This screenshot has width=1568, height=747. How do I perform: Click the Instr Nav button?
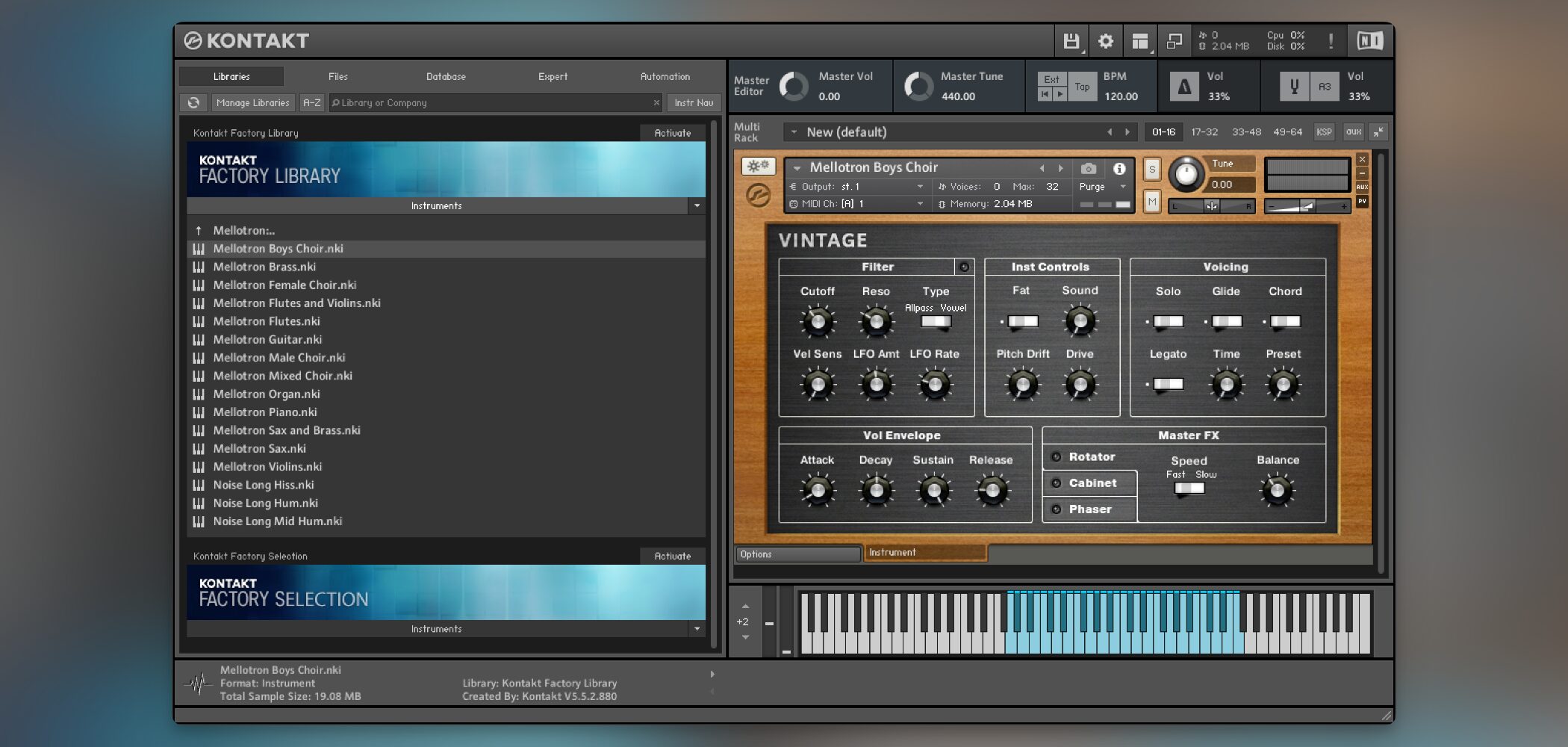tap(694, 103)
